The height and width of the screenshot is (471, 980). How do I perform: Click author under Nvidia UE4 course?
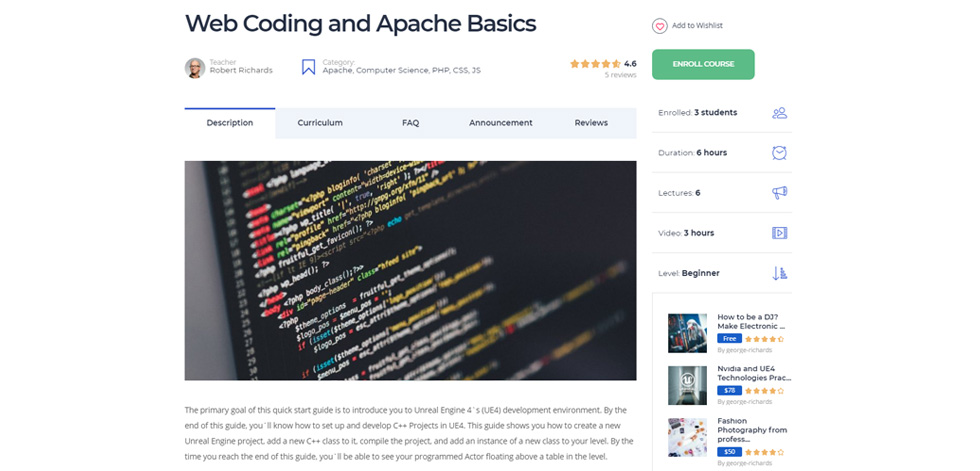(x=744, y=402)
